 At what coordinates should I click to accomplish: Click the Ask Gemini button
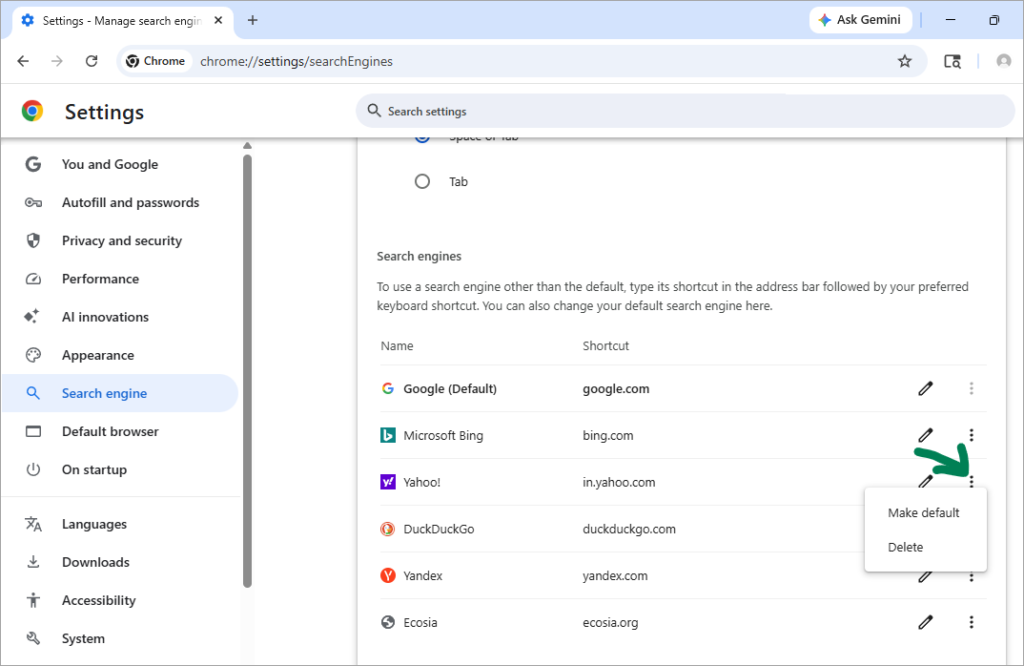point(860,20)
